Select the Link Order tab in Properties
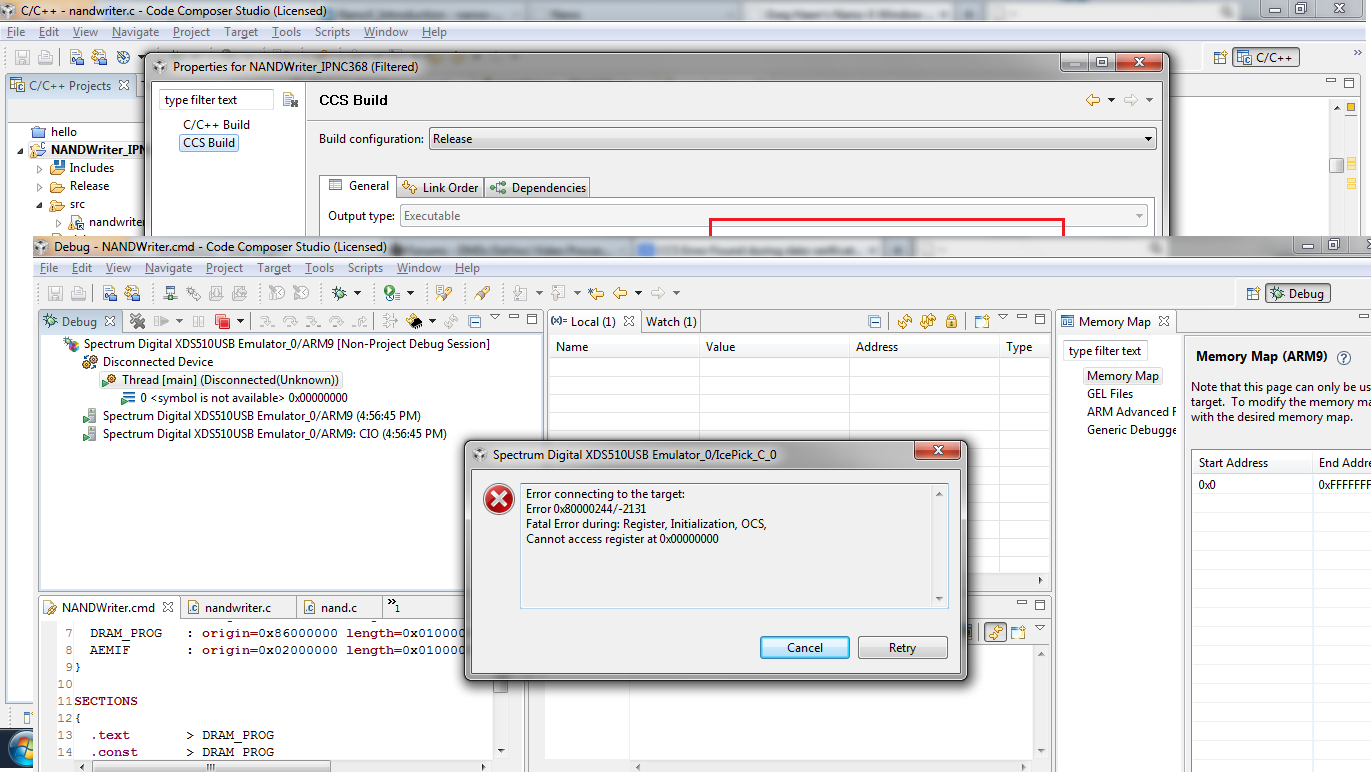This screenshot has width=1371, height=772. (441, 187)
